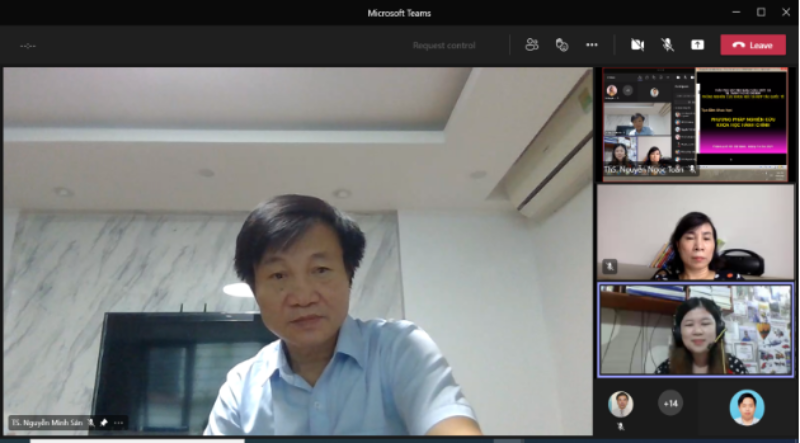The width and height of the screenshot is (800, 443).
Task: Click the meeting timer in the toolbar
Action: pos(28,46)
